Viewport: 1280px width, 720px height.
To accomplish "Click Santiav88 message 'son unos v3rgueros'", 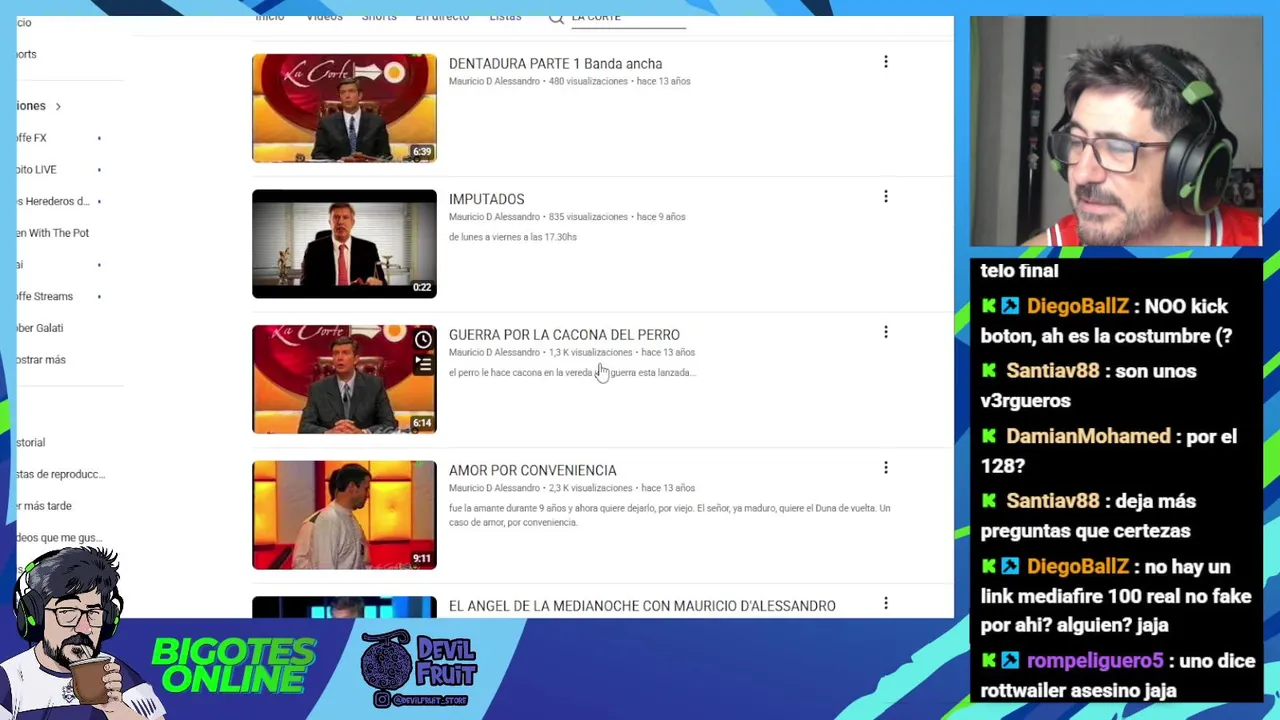I will [1111, 385].
